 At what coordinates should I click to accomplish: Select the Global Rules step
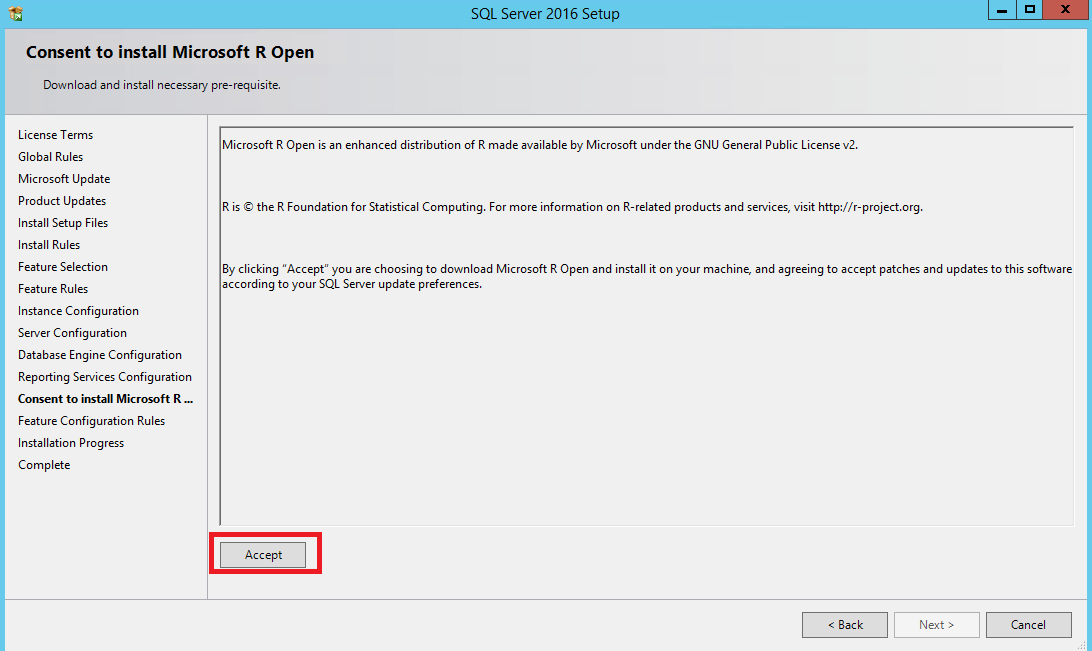click(x=51, y=157)
